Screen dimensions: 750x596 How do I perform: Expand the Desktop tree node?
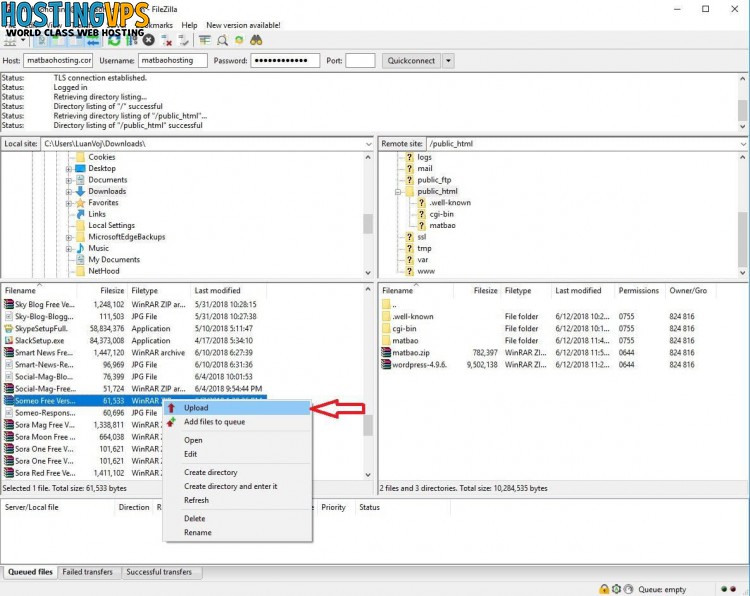click(x=69, y=169)
